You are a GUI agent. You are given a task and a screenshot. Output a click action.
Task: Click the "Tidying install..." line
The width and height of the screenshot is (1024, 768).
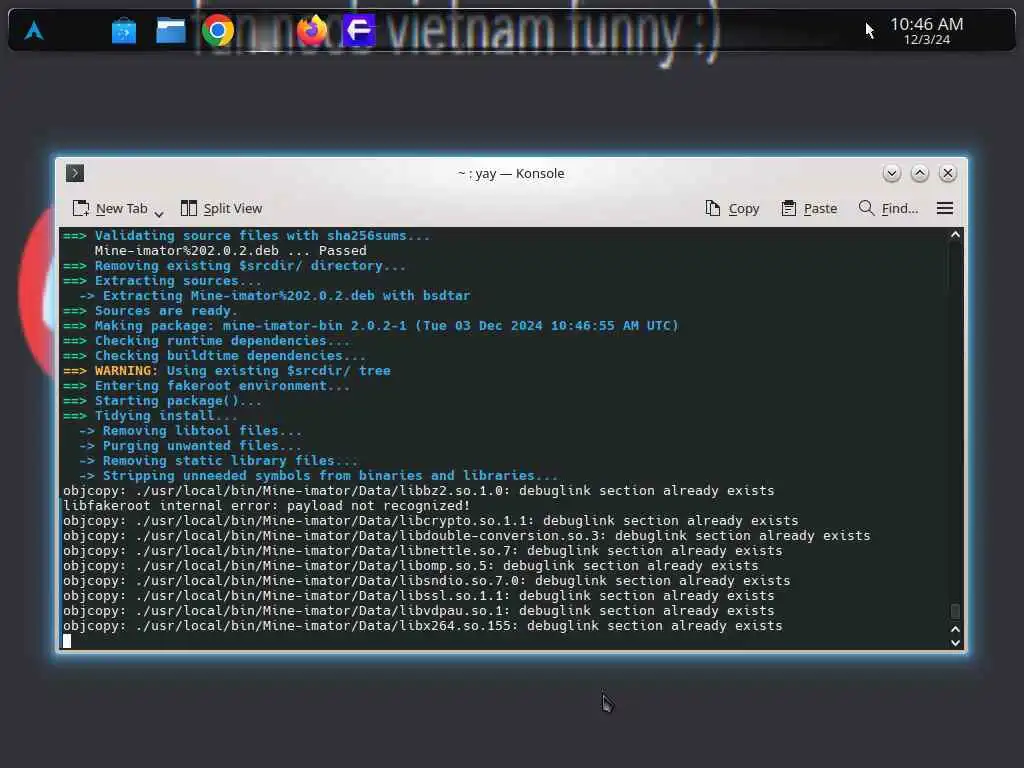pyautogui.click(x=150, y=416)
